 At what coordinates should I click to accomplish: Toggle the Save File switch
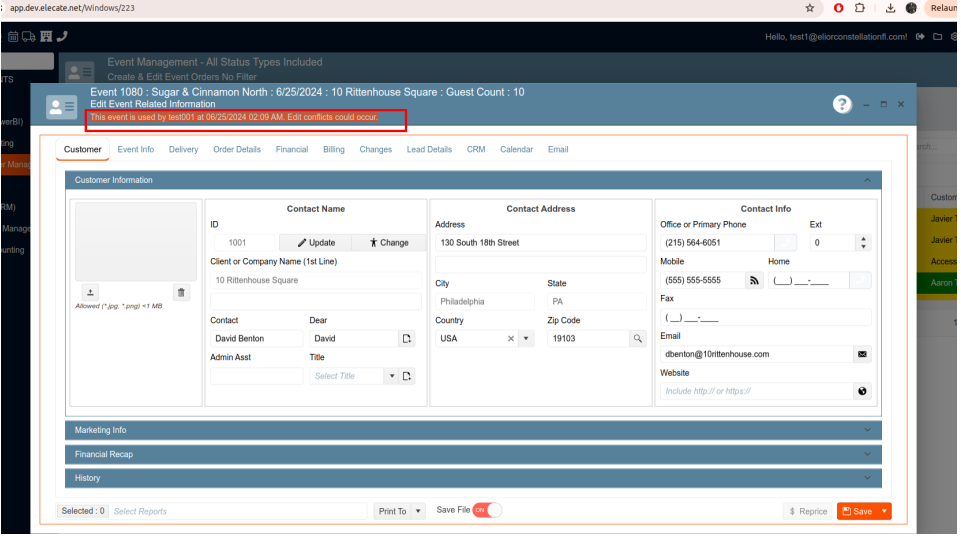point(487,510)
